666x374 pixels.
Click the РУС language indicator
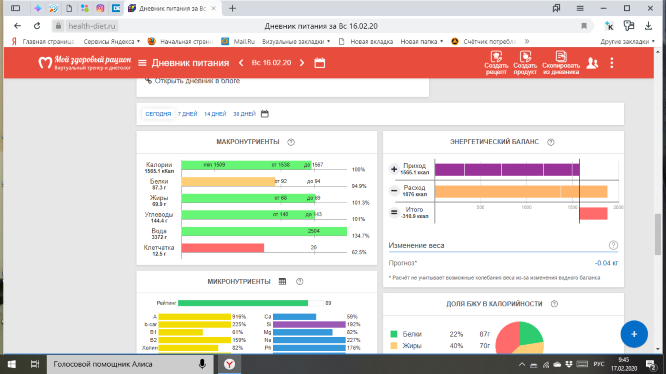[x=599, y=364]
